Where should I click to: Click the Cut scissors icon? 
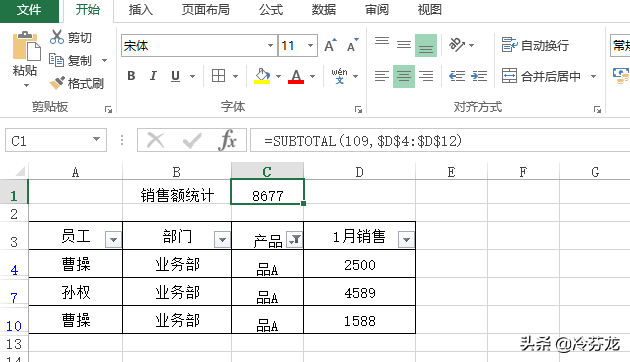(57, 37)
